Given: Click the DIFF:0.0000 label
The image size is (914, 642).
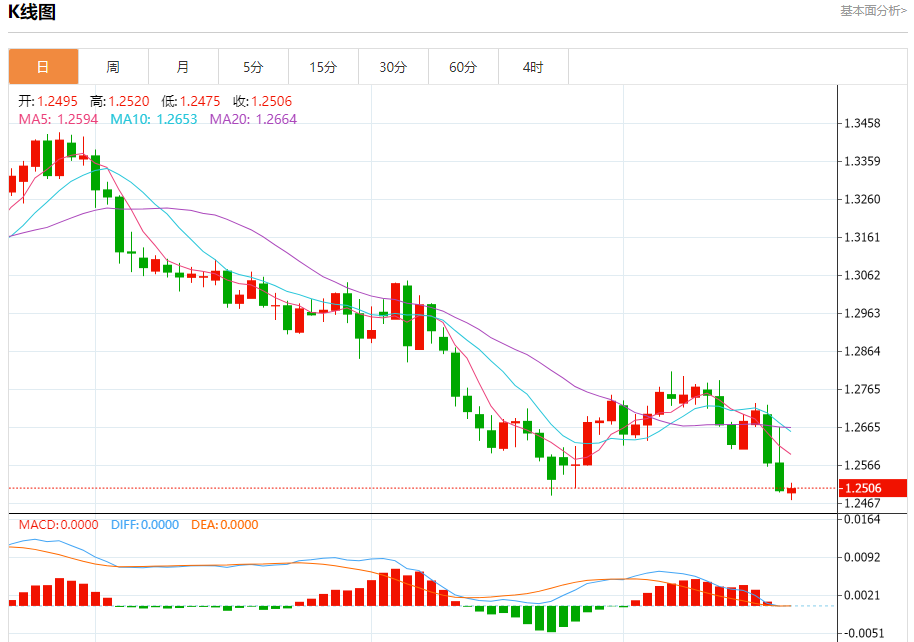Looking at the screenshot, I should (x=145, y=525).
